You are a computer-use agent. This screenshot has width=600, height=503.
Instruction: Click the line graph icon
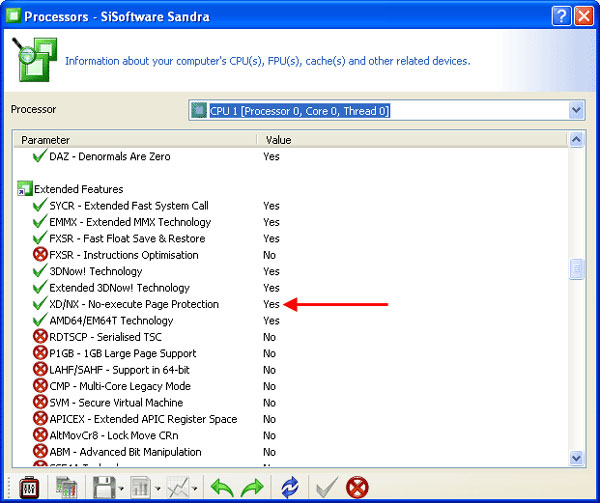178,487
